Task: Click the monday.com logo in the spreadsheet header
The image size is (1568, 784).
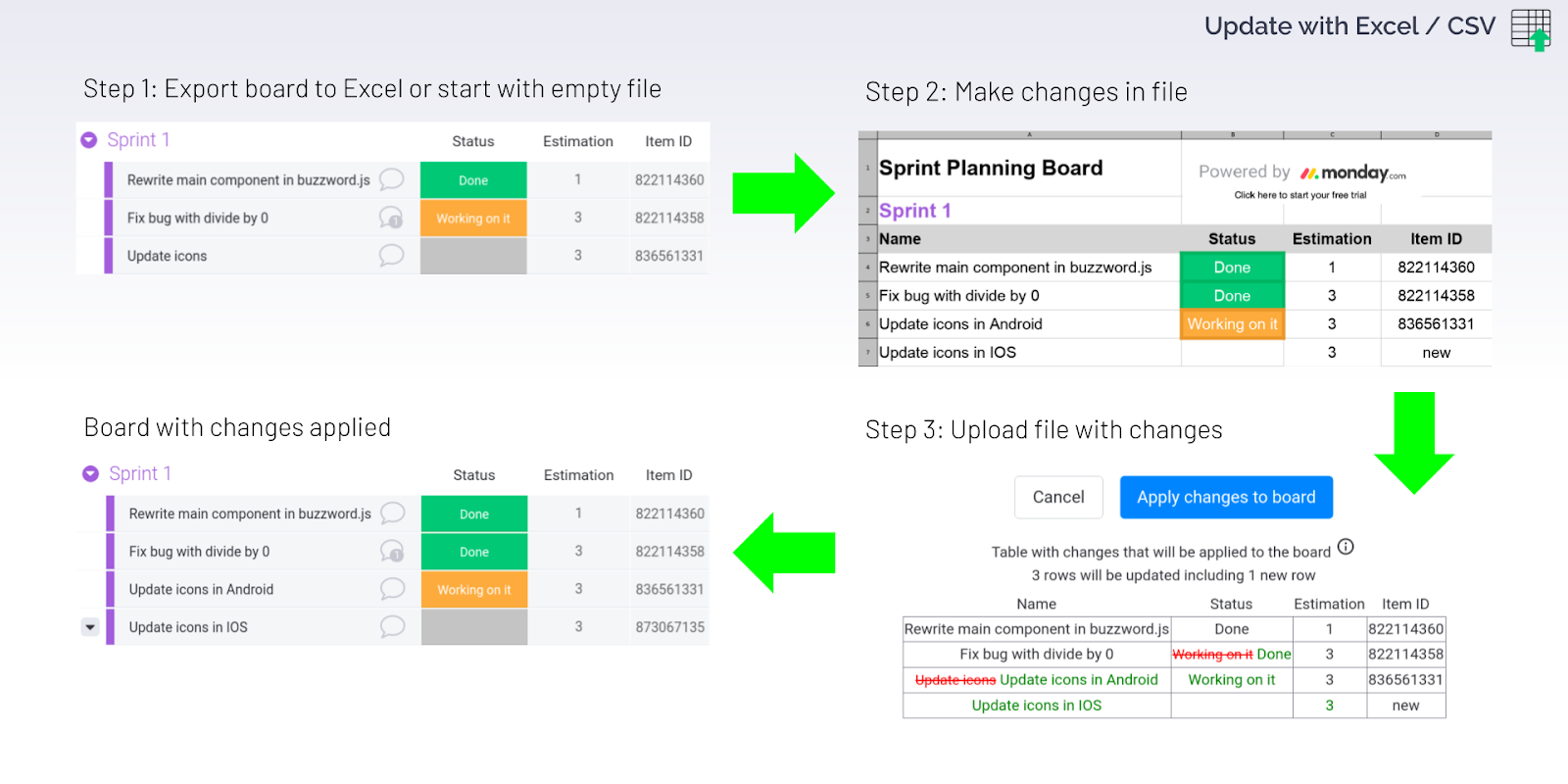Action: [x=1354, y=172]
